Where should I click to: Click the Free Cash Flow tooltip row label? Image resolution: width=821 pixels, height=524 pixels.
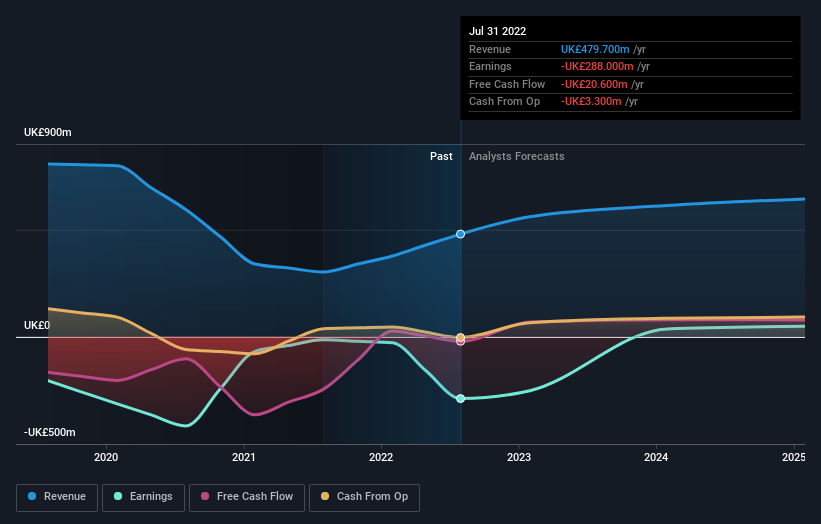click(507, 84)
